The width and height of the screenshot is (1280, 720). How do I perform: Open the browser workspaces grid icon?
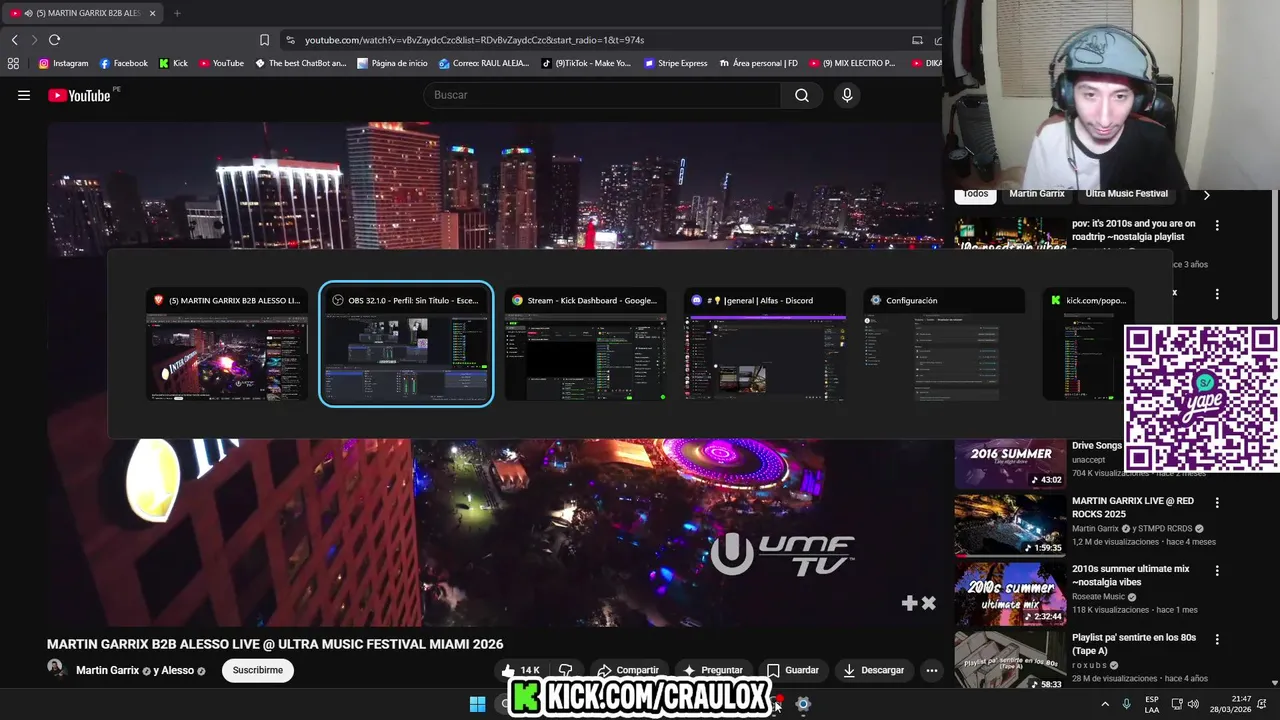click(13, 63)
